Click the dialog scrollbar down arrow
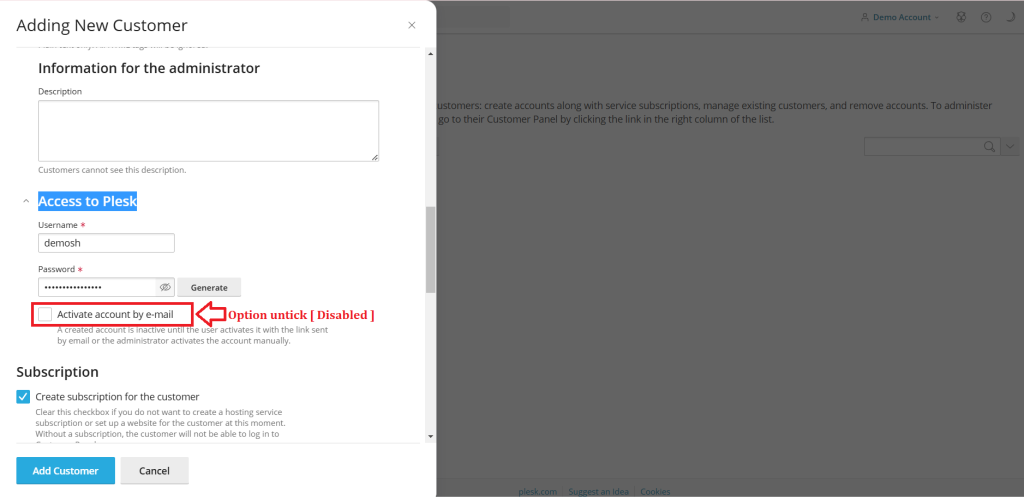This screenshot has width=1024, height=499. pyautogui.click(x=430, y=436)
